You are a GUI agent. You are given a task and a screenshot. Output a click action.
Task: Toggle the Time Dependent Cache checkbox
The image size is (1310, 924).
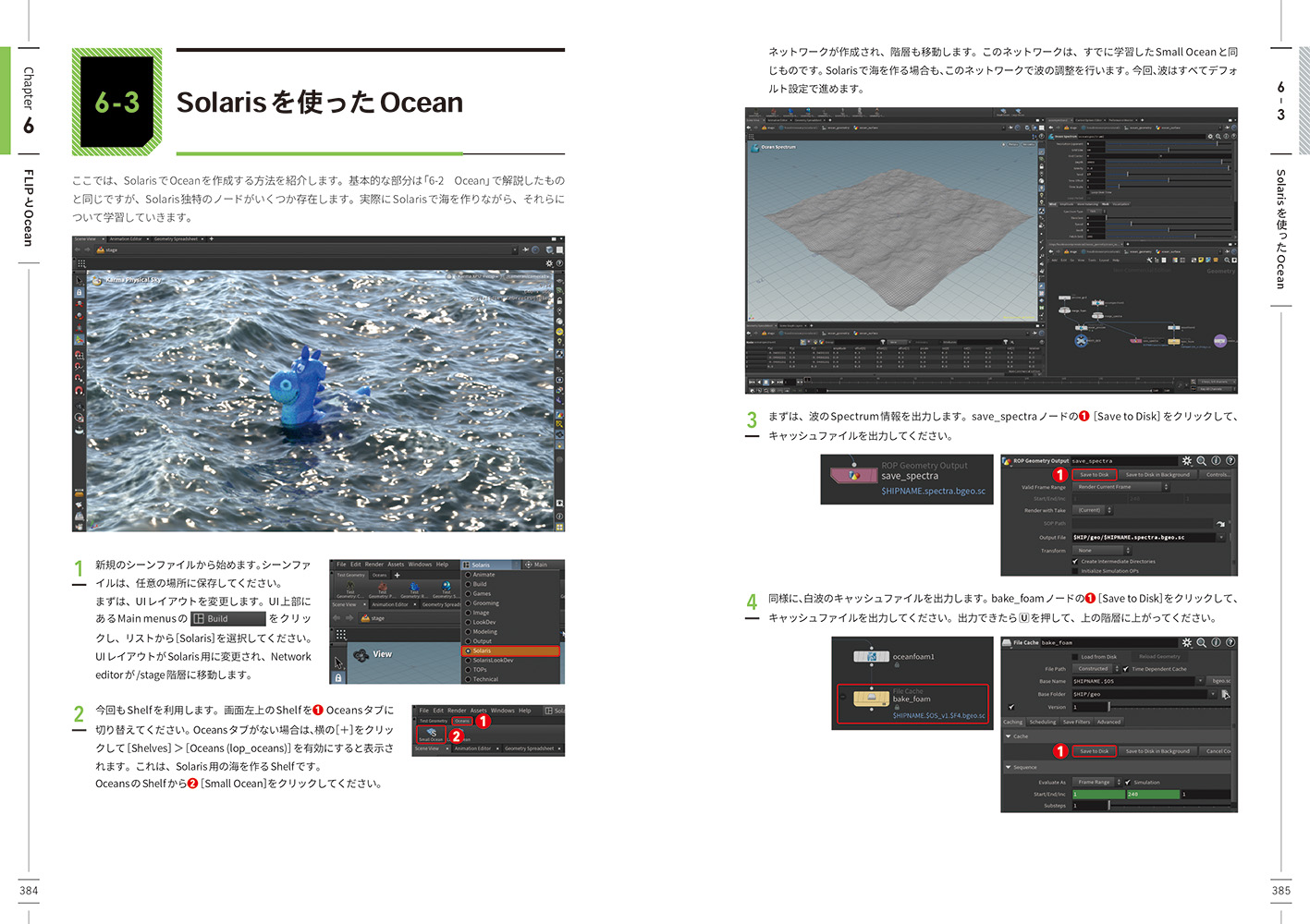(x=1126, y=669)
